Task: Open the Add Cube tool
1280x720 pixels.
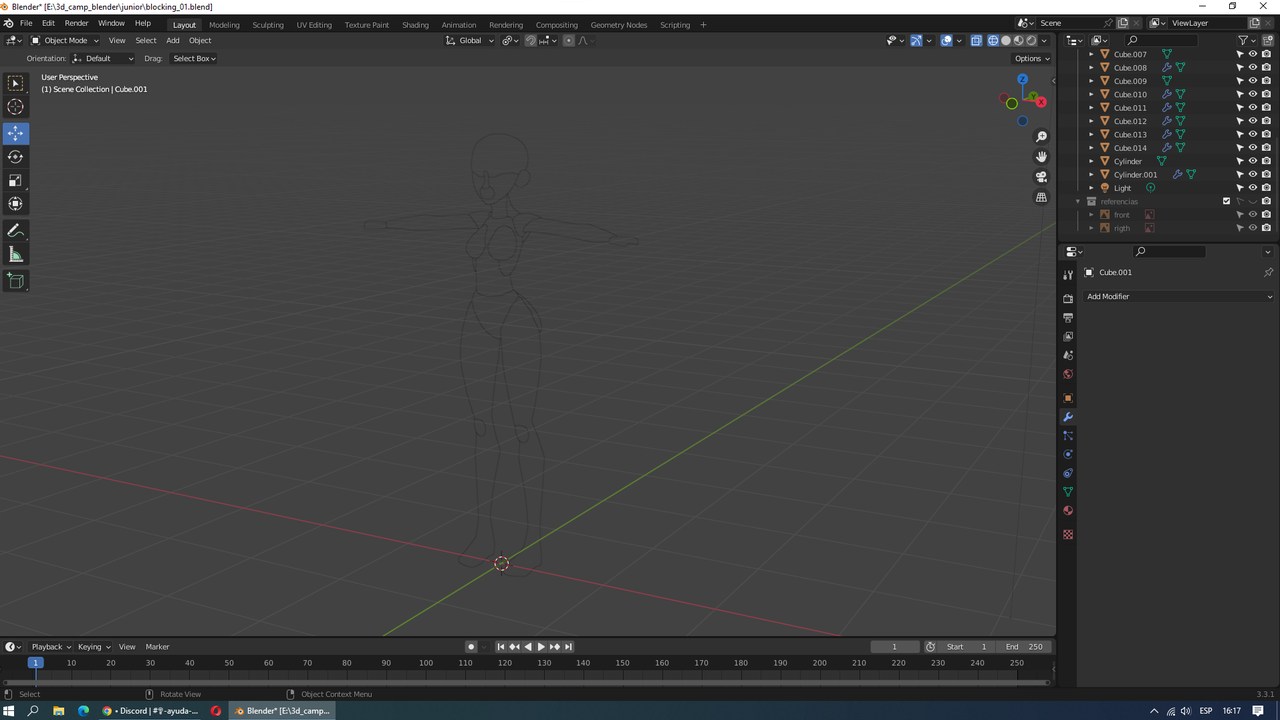Action: pos(15,280)
